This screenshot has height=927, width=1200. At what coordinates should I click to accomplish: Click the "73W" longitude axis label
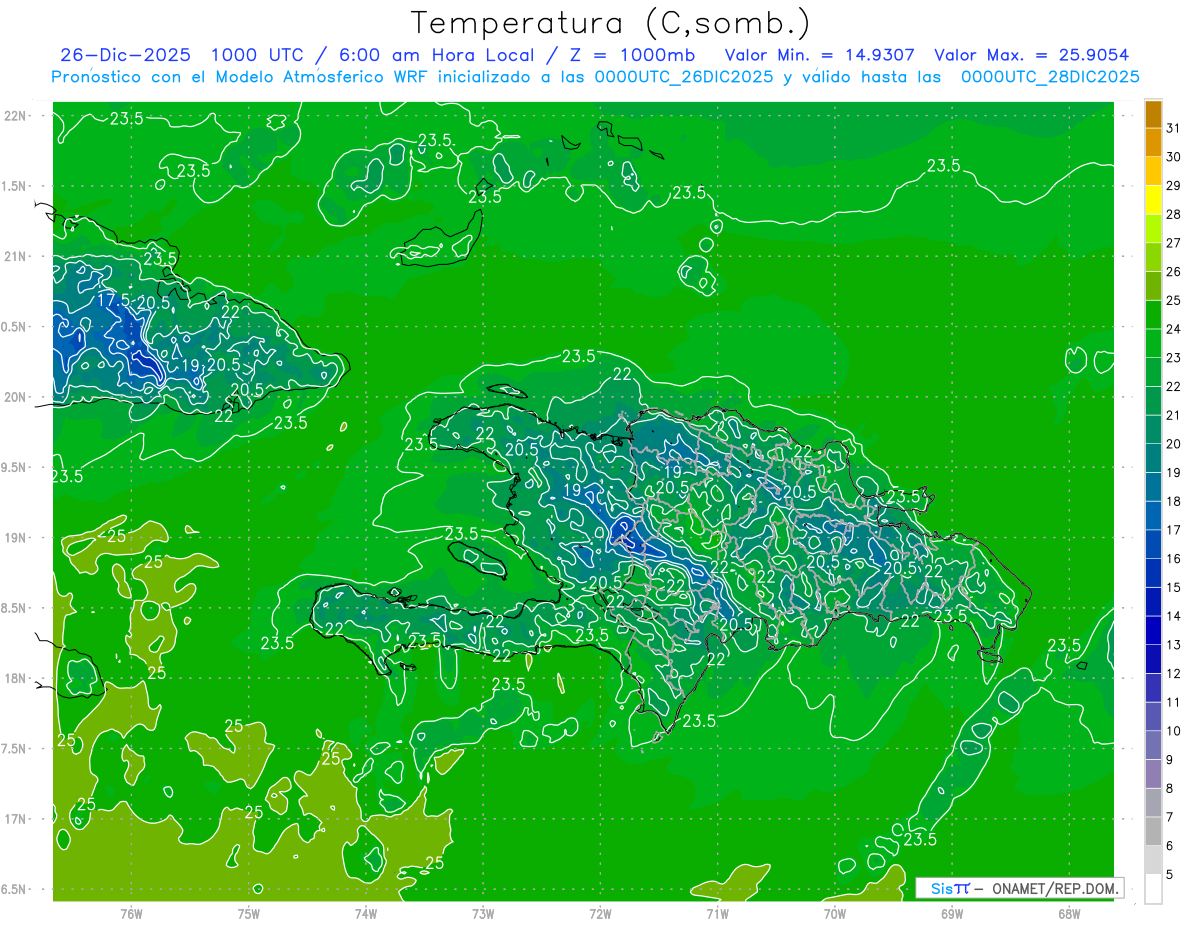click(483, 913)
